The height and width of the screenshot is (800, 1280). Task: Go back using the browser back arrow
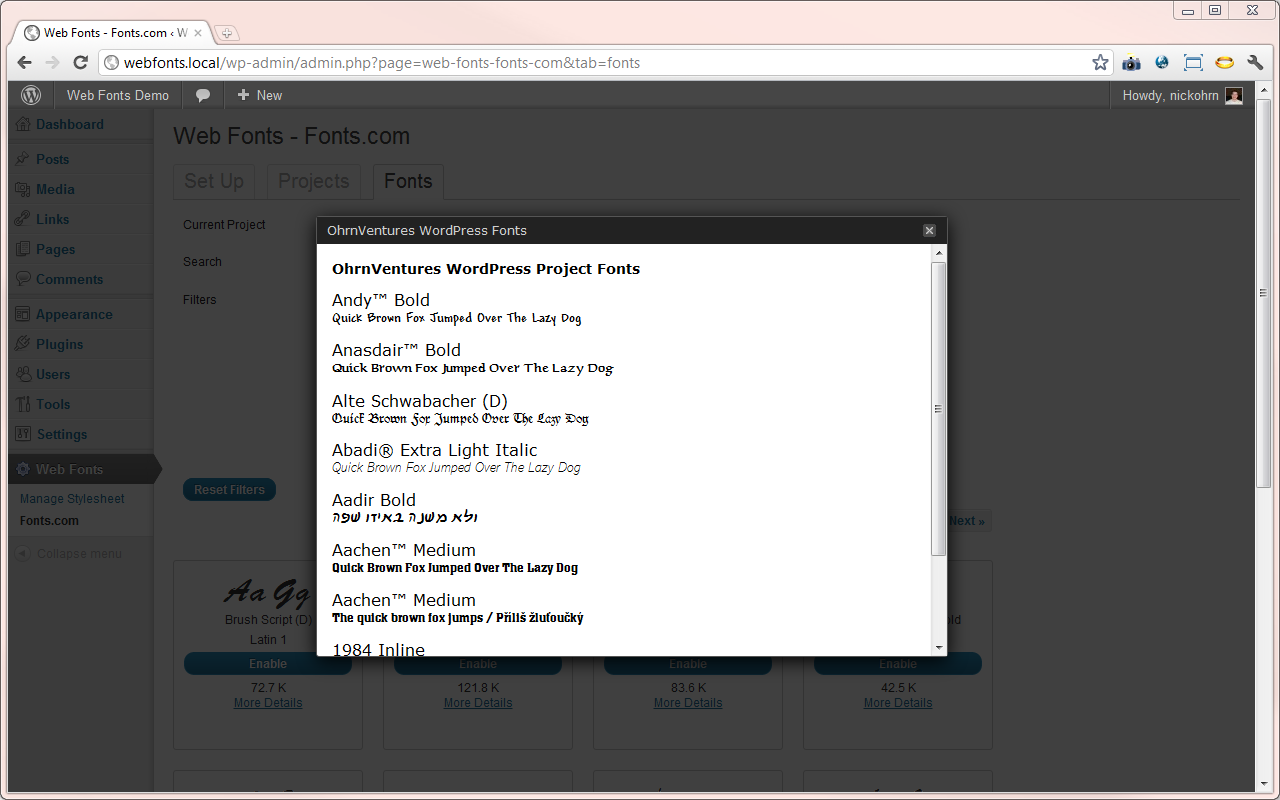25,62
